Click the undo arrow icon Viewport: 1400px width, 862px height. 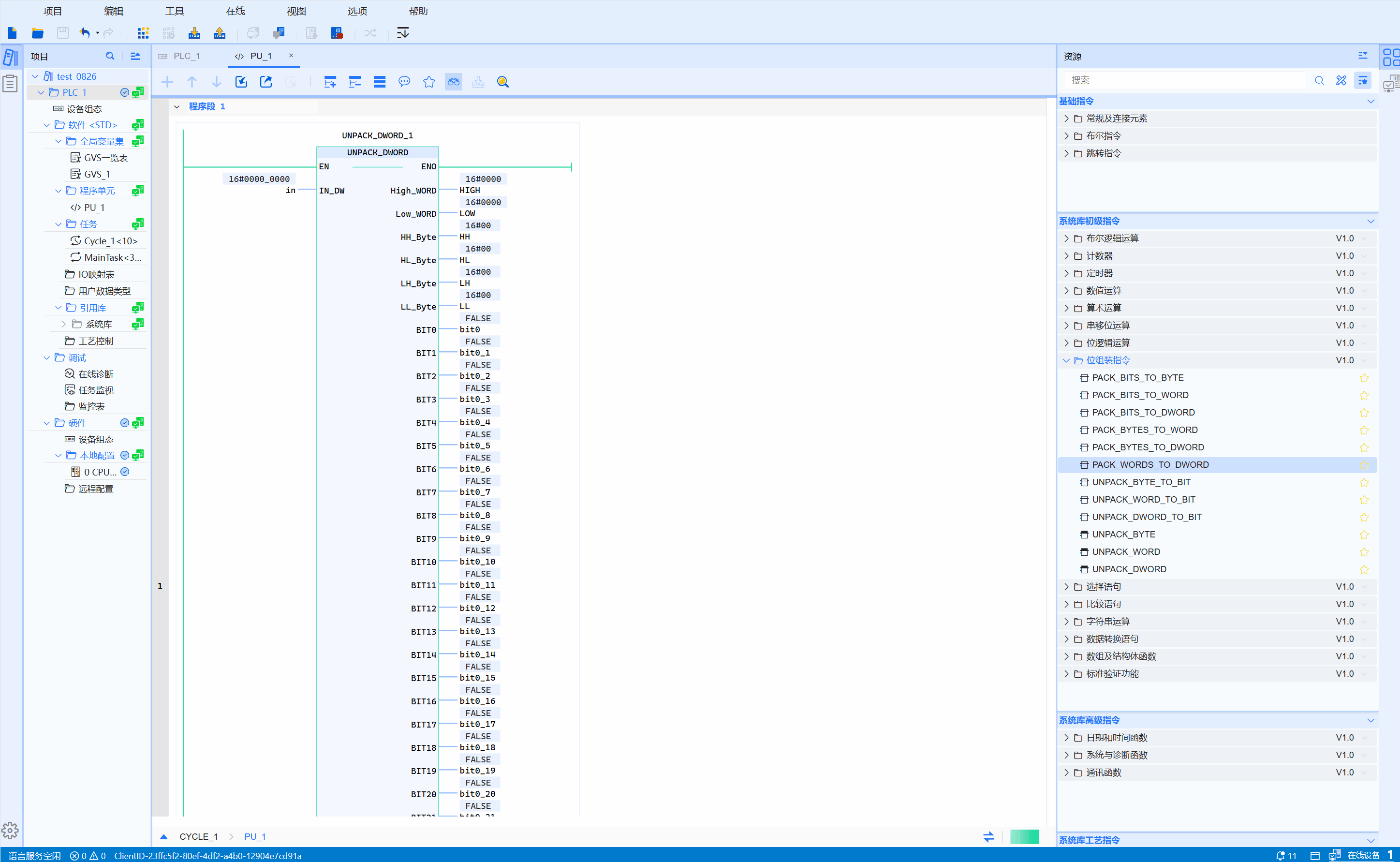point(85,33)
